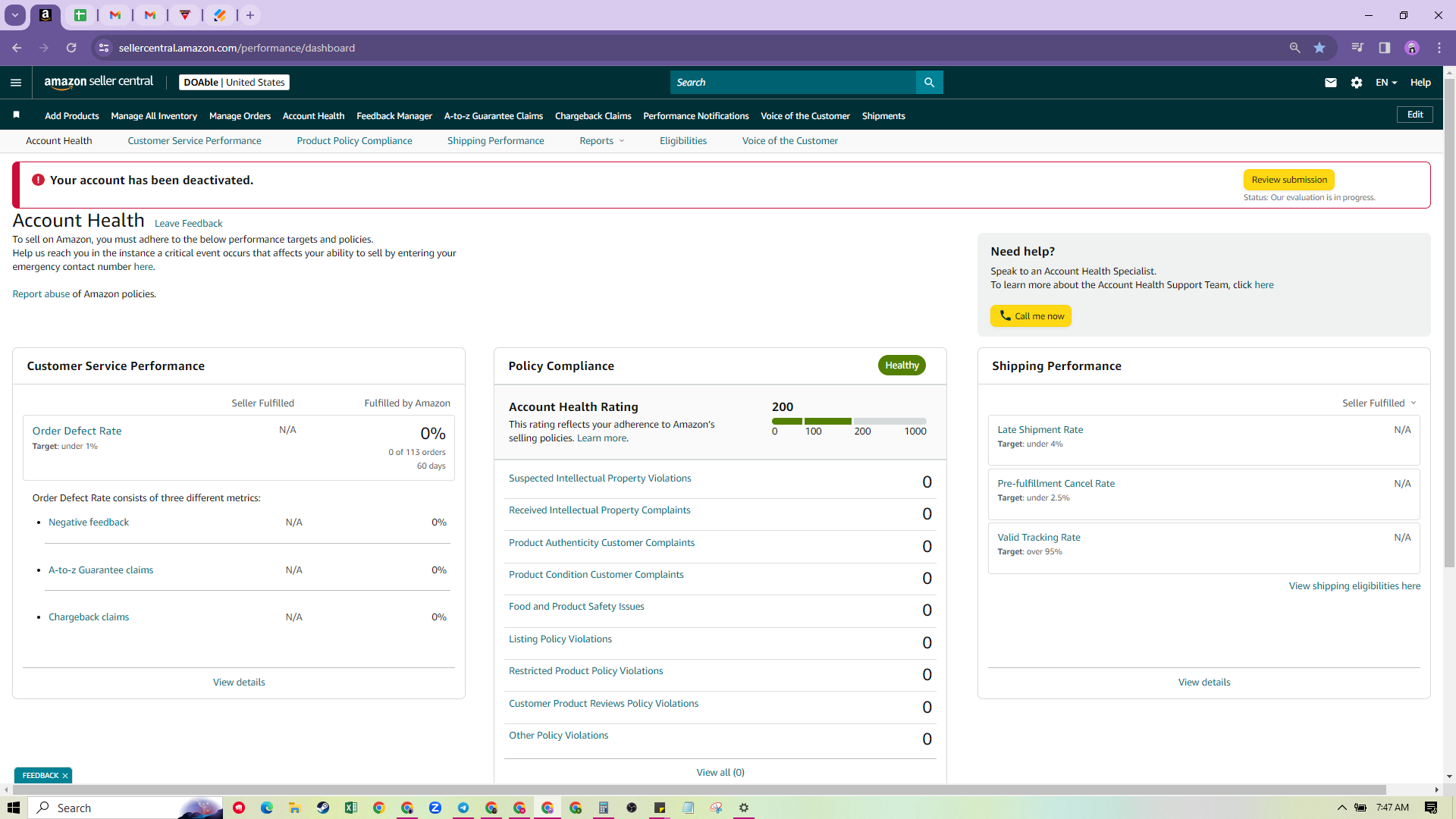1456x819 pixels.
Task: Open File Explorer from the taskbar
Action: [295, 808]
